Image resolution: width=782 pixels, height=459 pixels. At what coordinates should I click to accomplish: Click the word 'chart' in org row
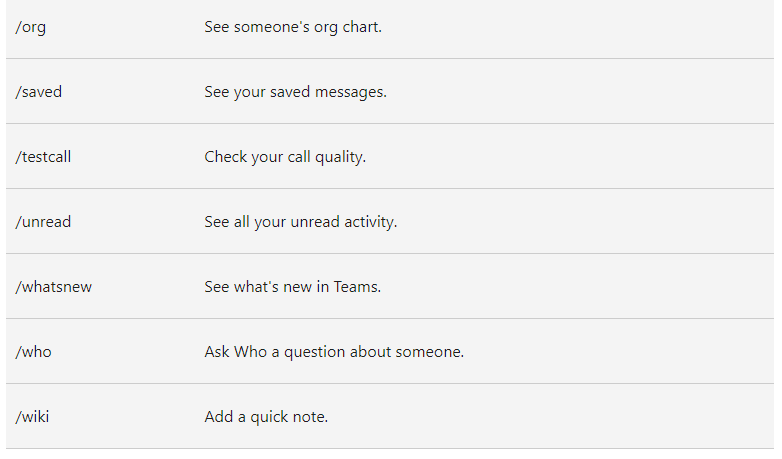point(361,27)
